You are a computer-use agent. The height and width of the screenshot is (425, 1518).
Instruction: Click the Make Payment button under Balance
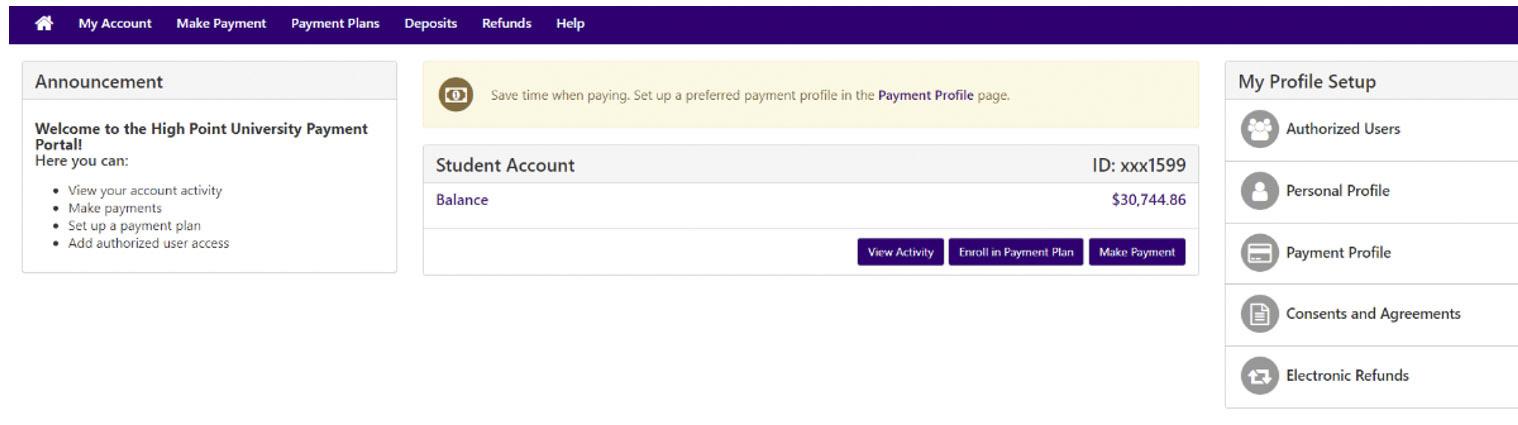click(x=1137, y=253)
